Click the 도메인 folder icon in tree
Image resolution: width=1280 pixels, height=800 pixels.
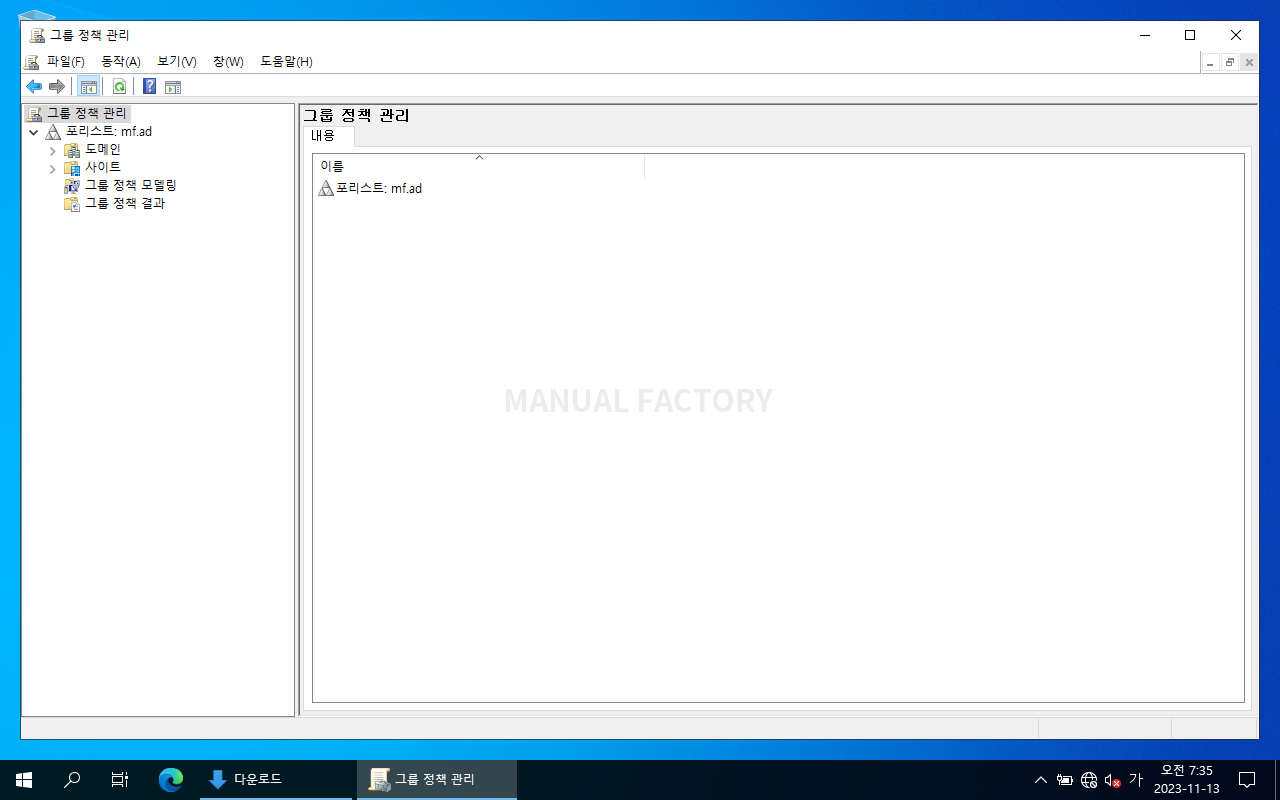click(x=72, y=150)
